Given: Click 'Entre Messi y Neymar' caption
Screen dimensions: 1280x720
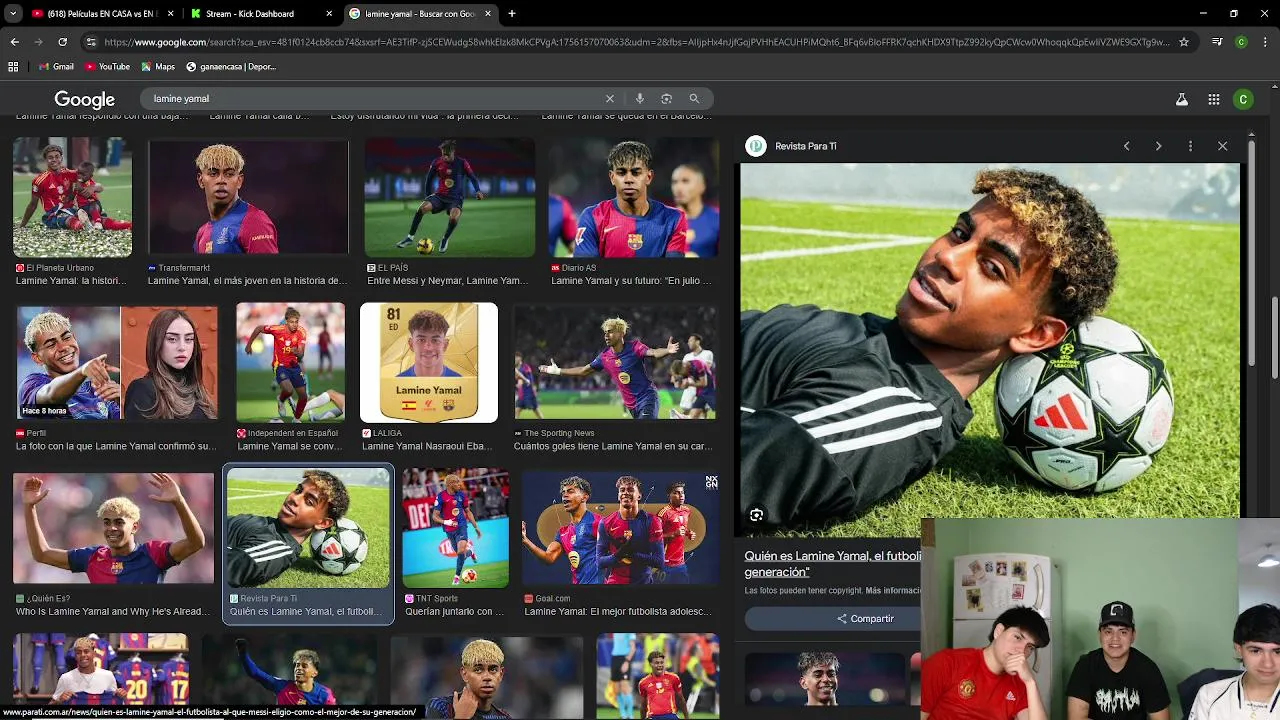Looking at the screenshot, I should (447, 281).
